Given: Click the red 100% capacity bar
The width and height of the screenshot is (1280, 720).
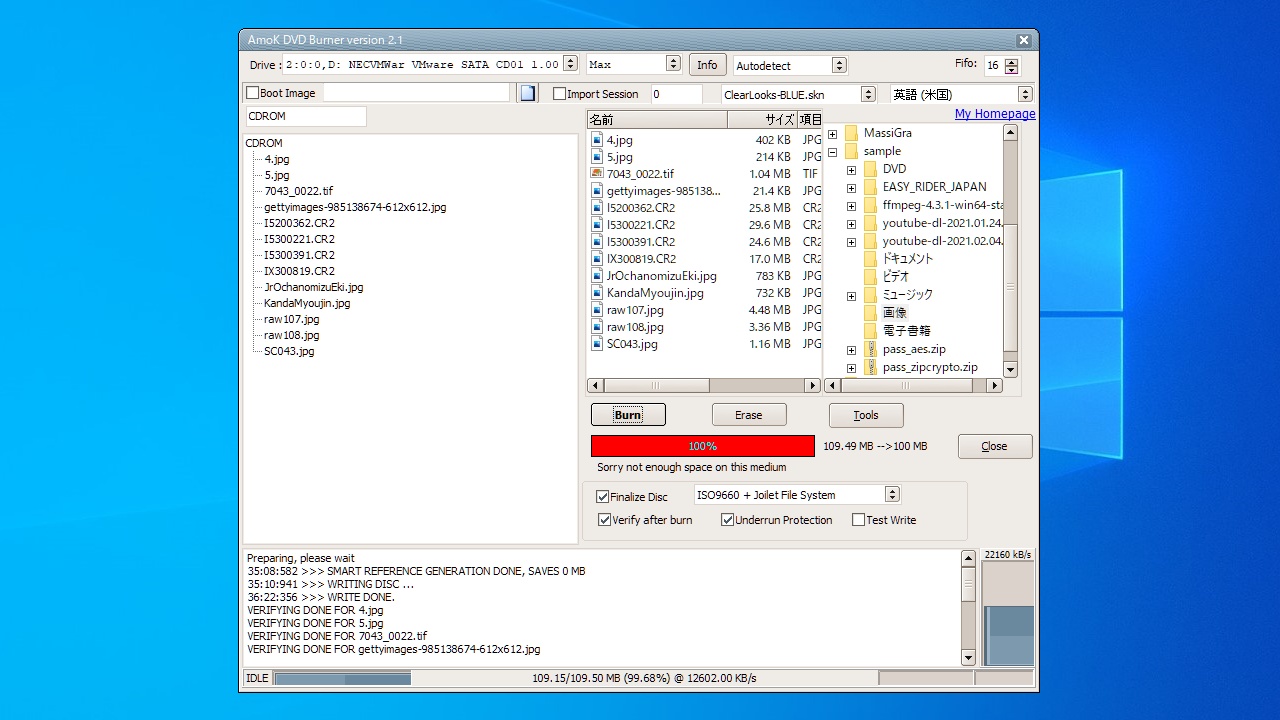Looking at the screenshot, I should pyautogui.click(x=703, y=446).
